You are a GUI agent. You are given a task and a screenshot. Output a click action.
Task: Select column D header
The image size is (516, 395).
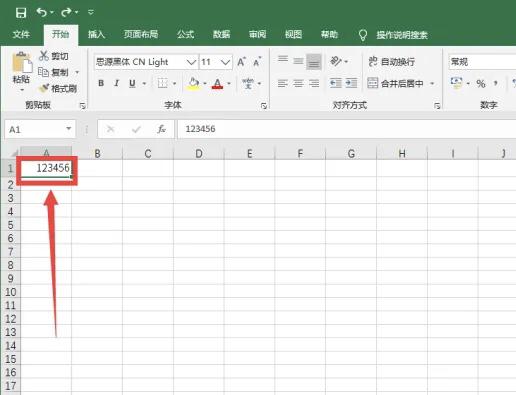[199, 153]
